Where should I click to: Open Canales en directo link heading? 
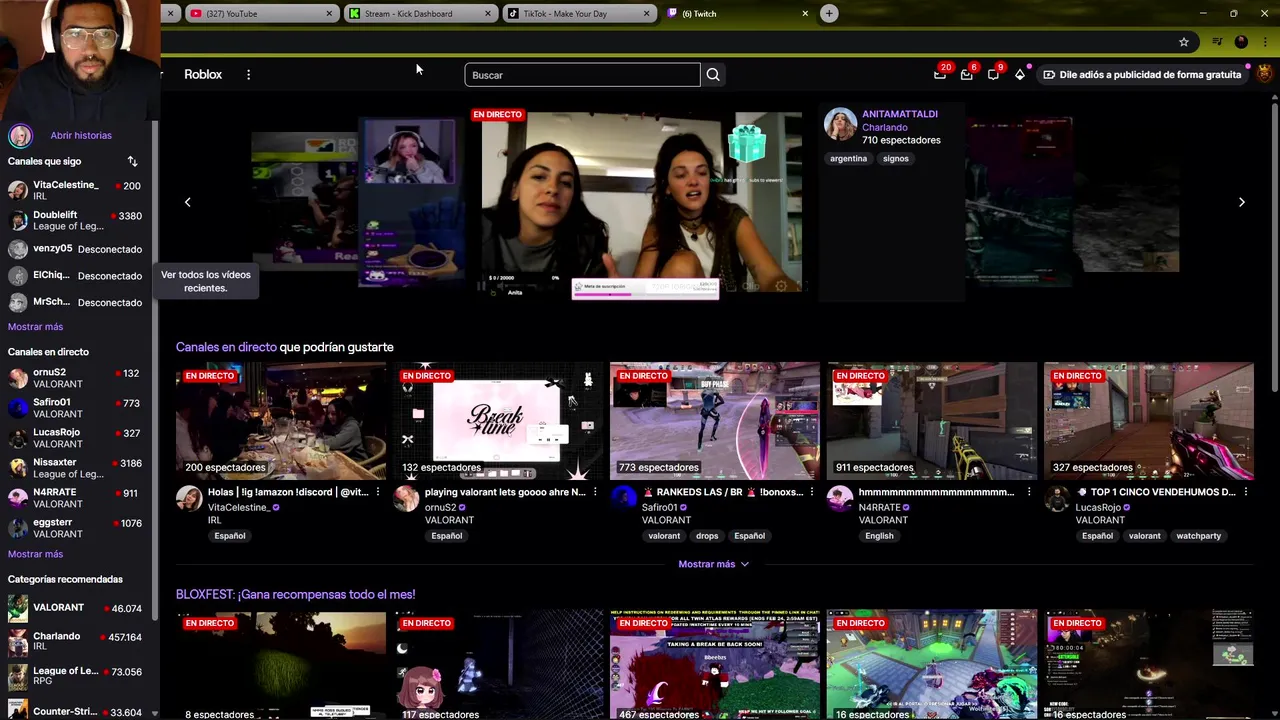226,347
